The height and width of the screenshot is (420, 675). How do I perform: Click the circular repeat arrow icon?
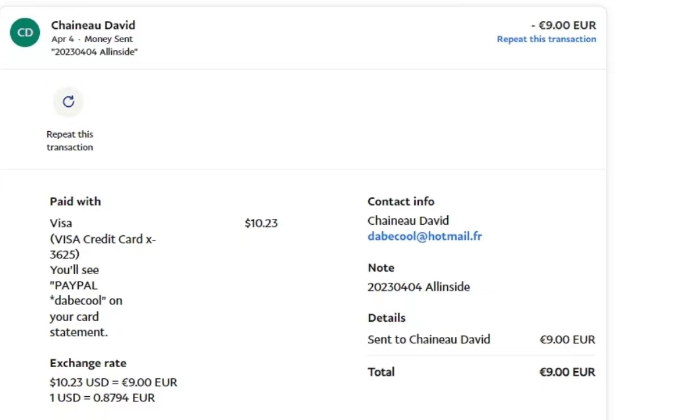pyautogui.click(x=68, y=101)
